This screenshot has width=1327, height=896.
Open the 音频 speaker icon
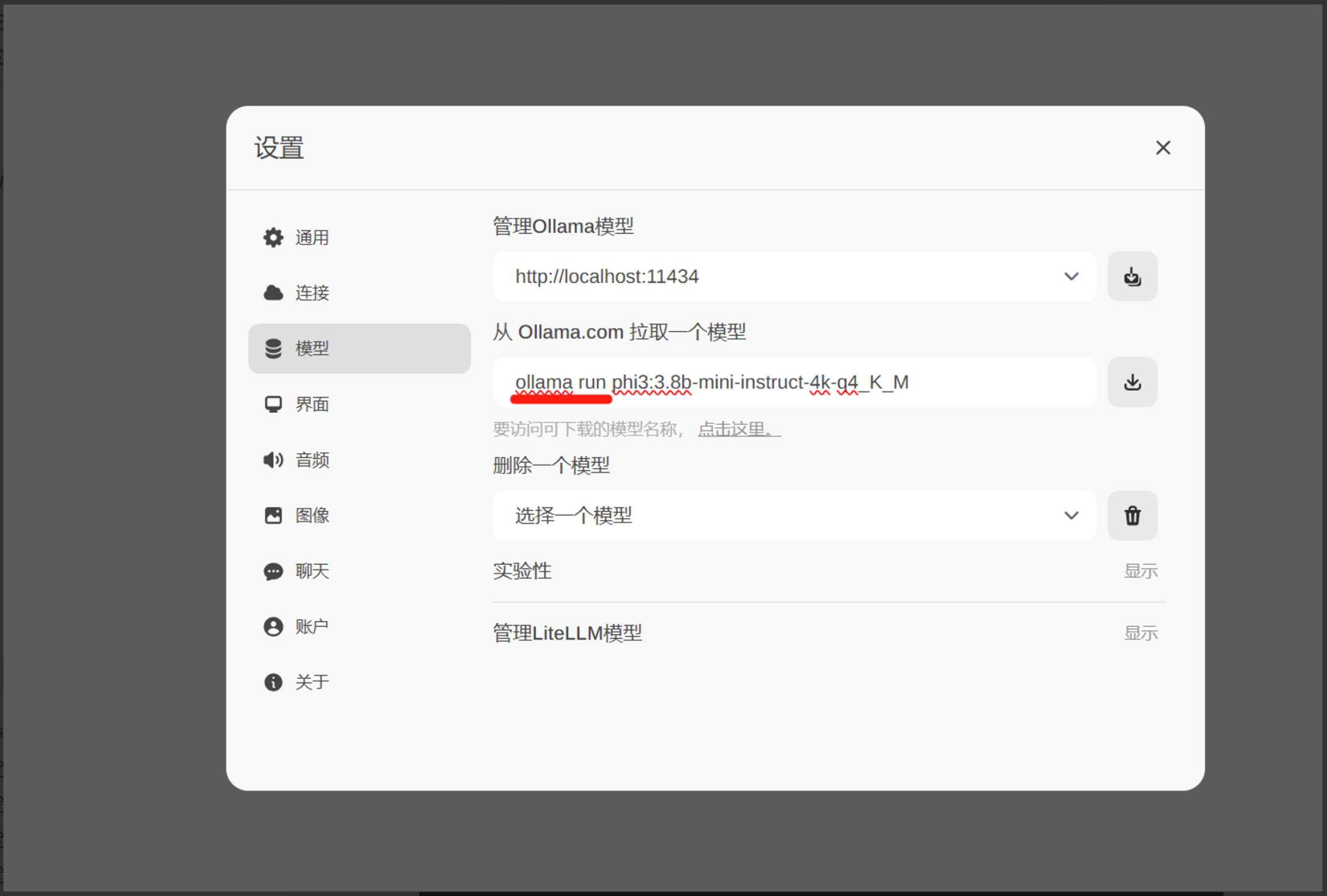pos(273,459)
